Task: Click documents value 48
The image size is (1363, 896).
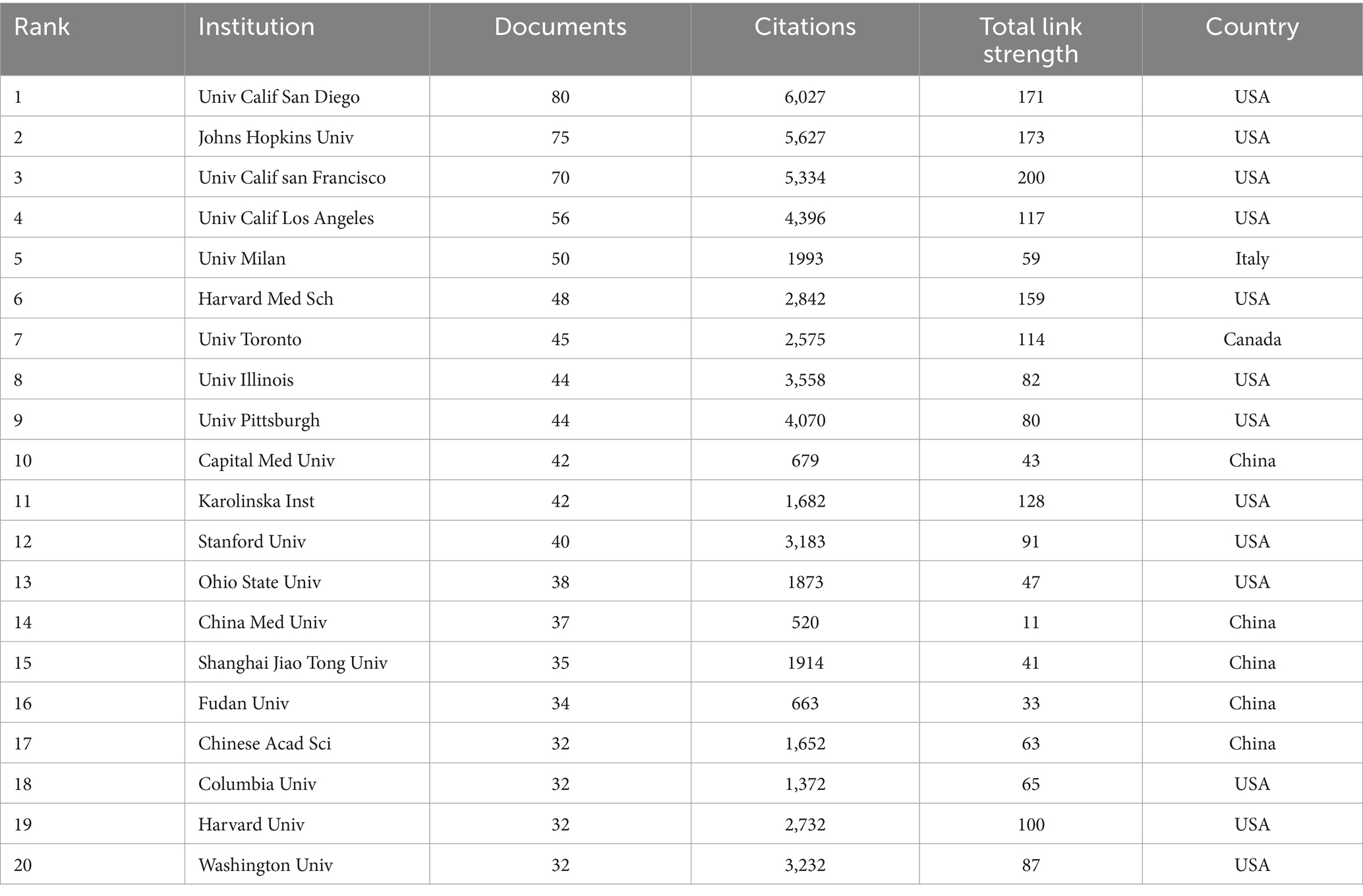Action: pyautogui.click(x=560, y=298)
